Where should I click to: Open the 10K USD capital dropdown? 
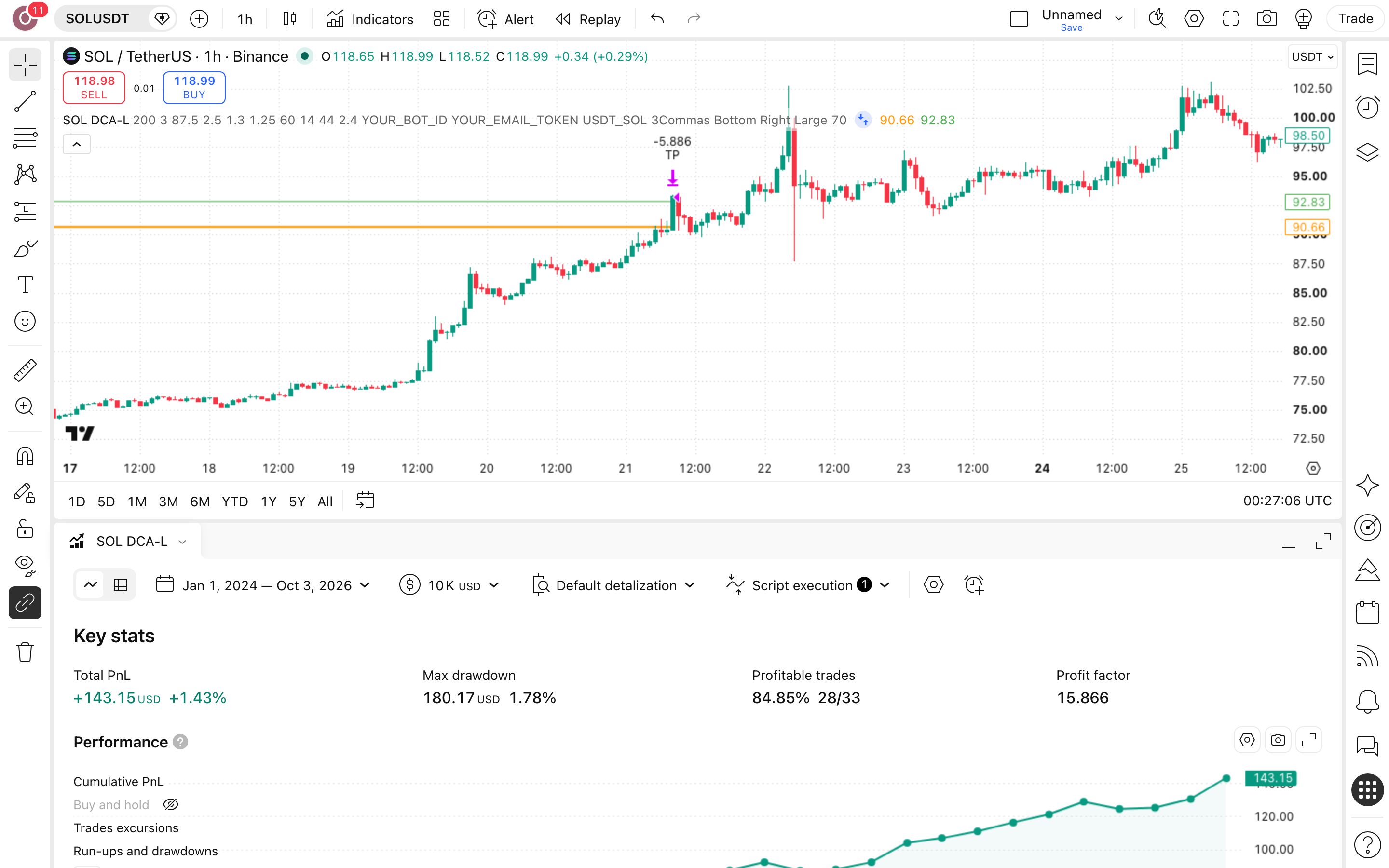[x=449, y=585]
